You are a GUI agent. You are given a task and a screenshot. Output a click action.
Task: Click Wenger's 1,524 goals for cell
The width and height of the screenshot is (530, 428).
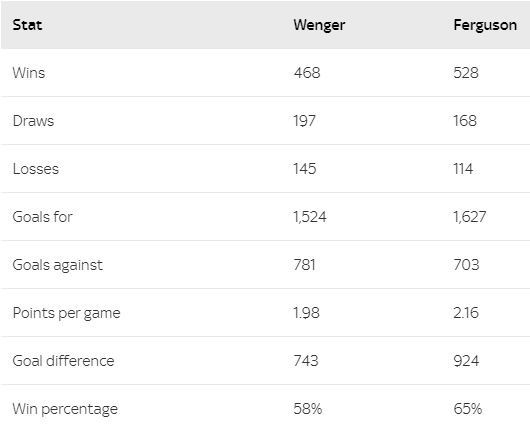coord(310,217)
